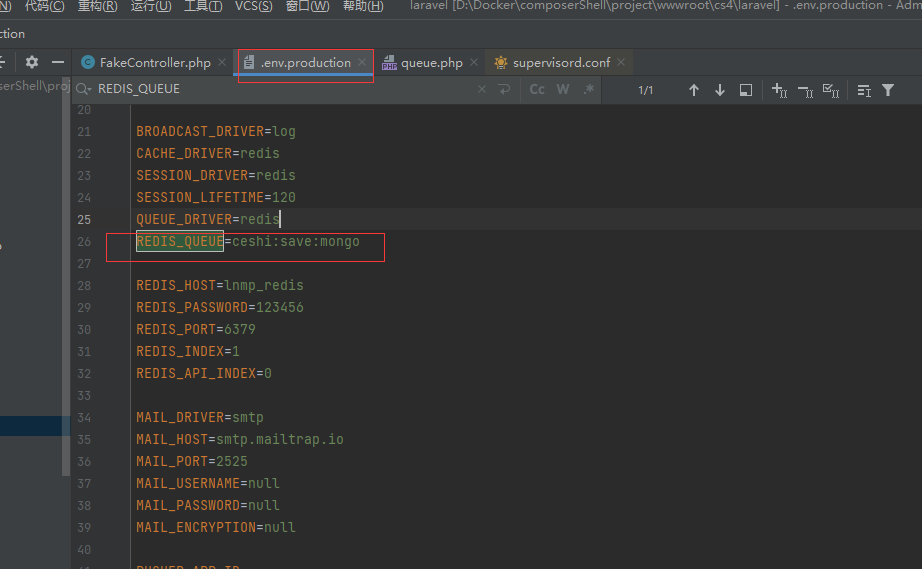922x569 pixels.
Task: Open the Window (窗口) menu
Action: tap(308, 6)
